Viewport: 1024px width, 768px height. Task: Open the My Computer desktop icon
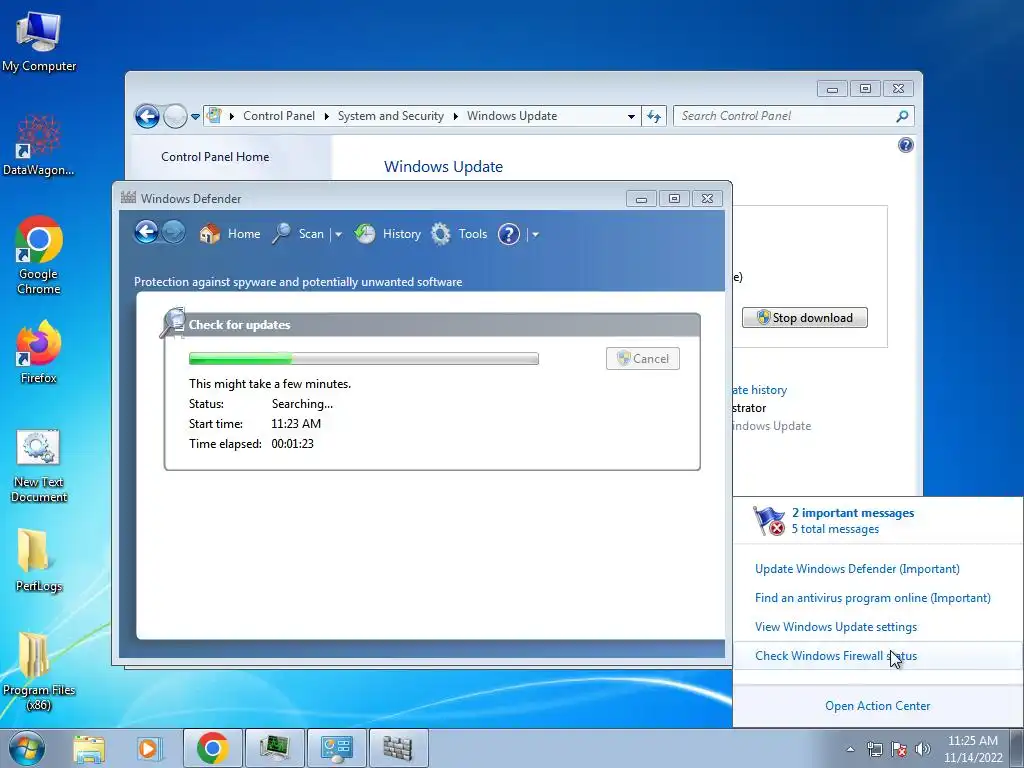pyautogui.click(x=39, y=42)
